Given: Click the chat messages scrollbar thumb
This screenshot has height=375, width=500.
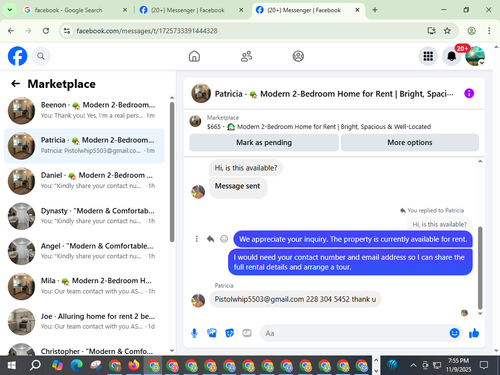Looking at the screenshot, I should click(480, 268).
